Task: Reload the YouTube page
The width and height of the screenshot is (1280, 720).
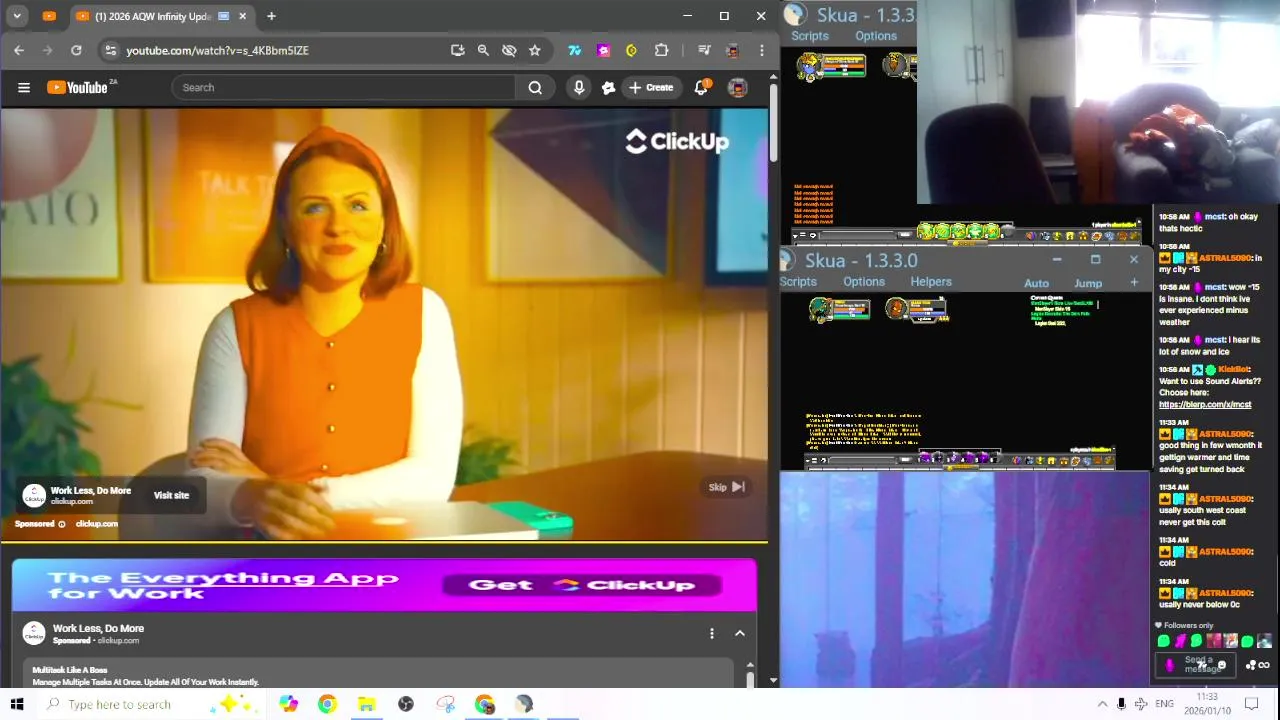Action: point(76,50)
